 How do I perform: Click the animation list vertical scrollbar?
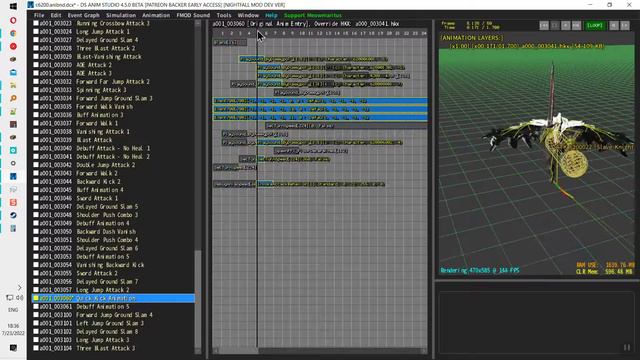click(198, 300)
